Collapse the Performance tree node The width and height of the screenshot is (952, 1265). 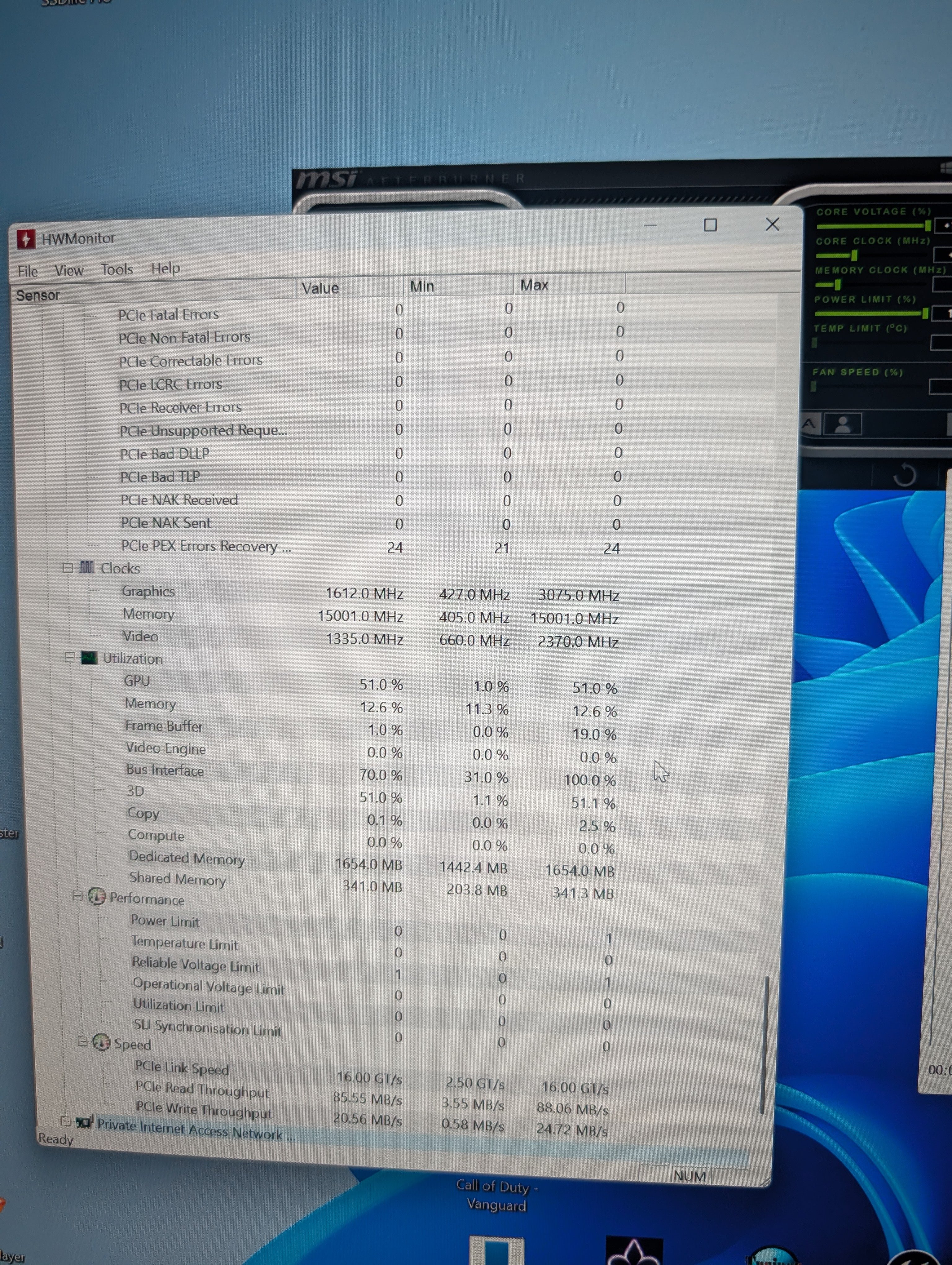click(78, 895)
